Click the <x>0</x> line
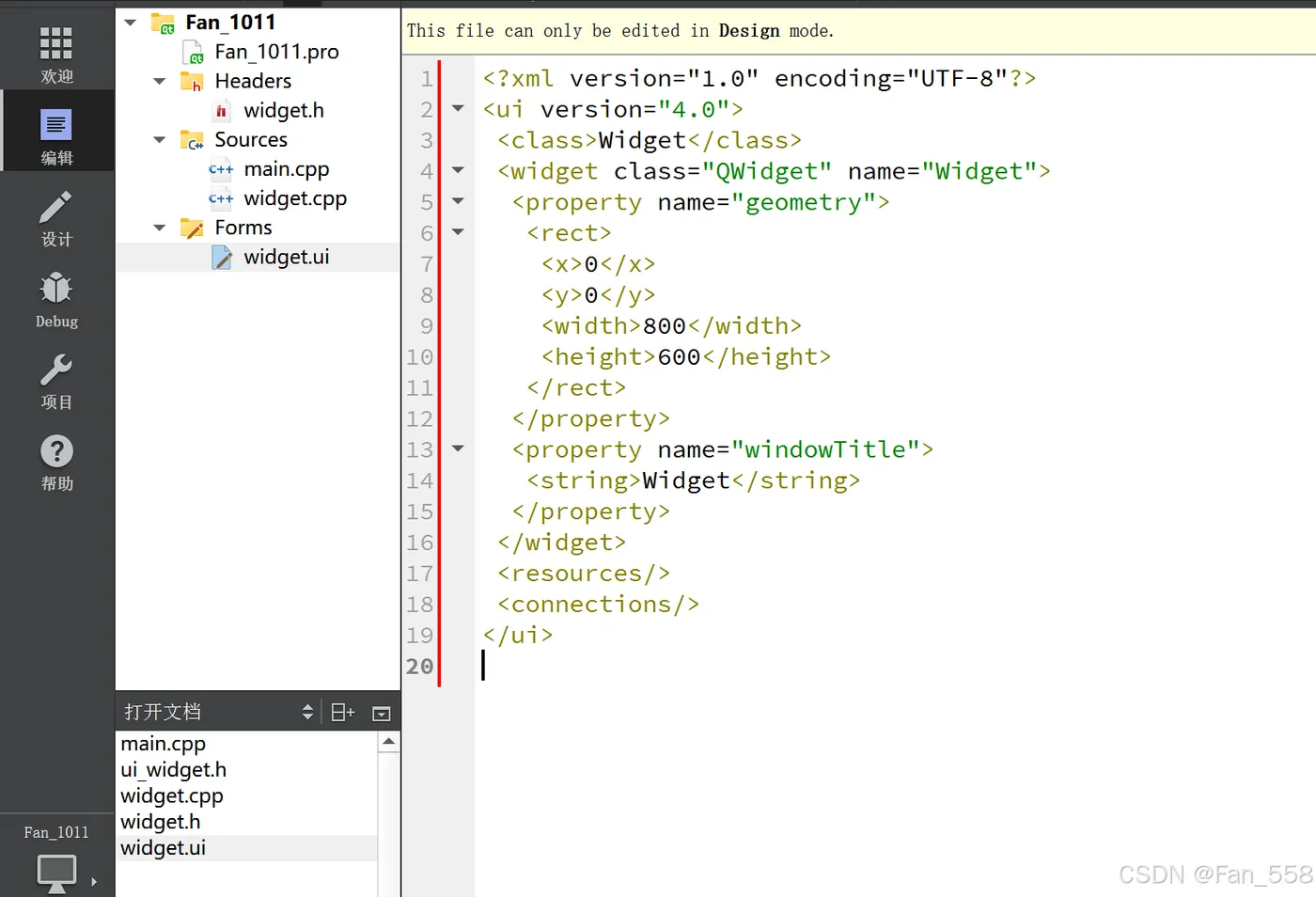Viewport: 1316px width, 897px height. click(x=598, y=264)
